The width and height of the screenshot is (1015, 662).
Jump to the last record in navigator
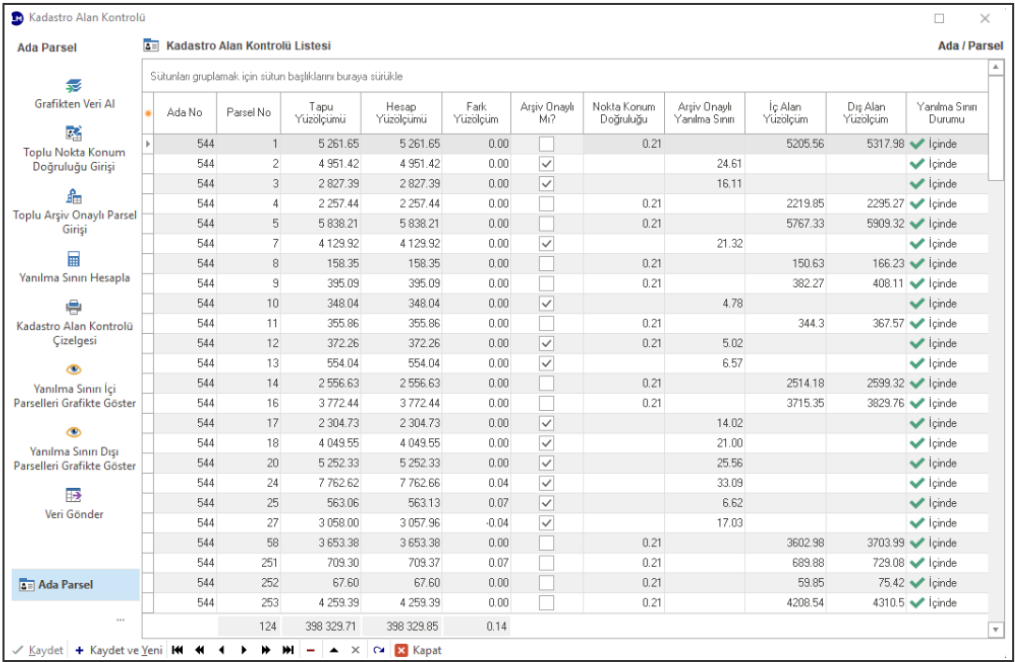pyautogui.click(x=288, y=650)
